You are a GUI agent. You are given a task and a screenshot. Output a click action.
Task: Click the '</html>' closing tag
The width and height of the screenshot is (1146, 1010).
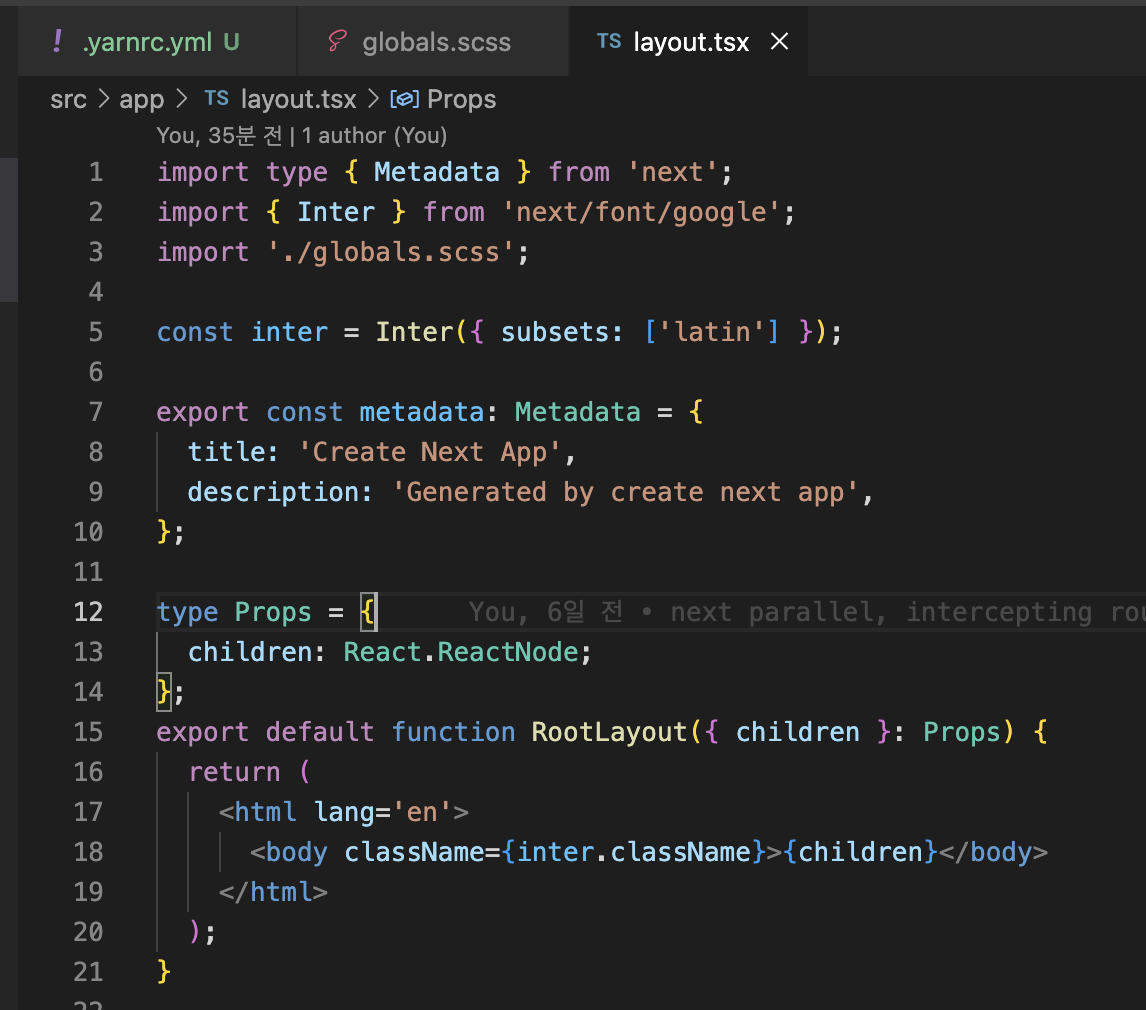click(x=273, y=892)
